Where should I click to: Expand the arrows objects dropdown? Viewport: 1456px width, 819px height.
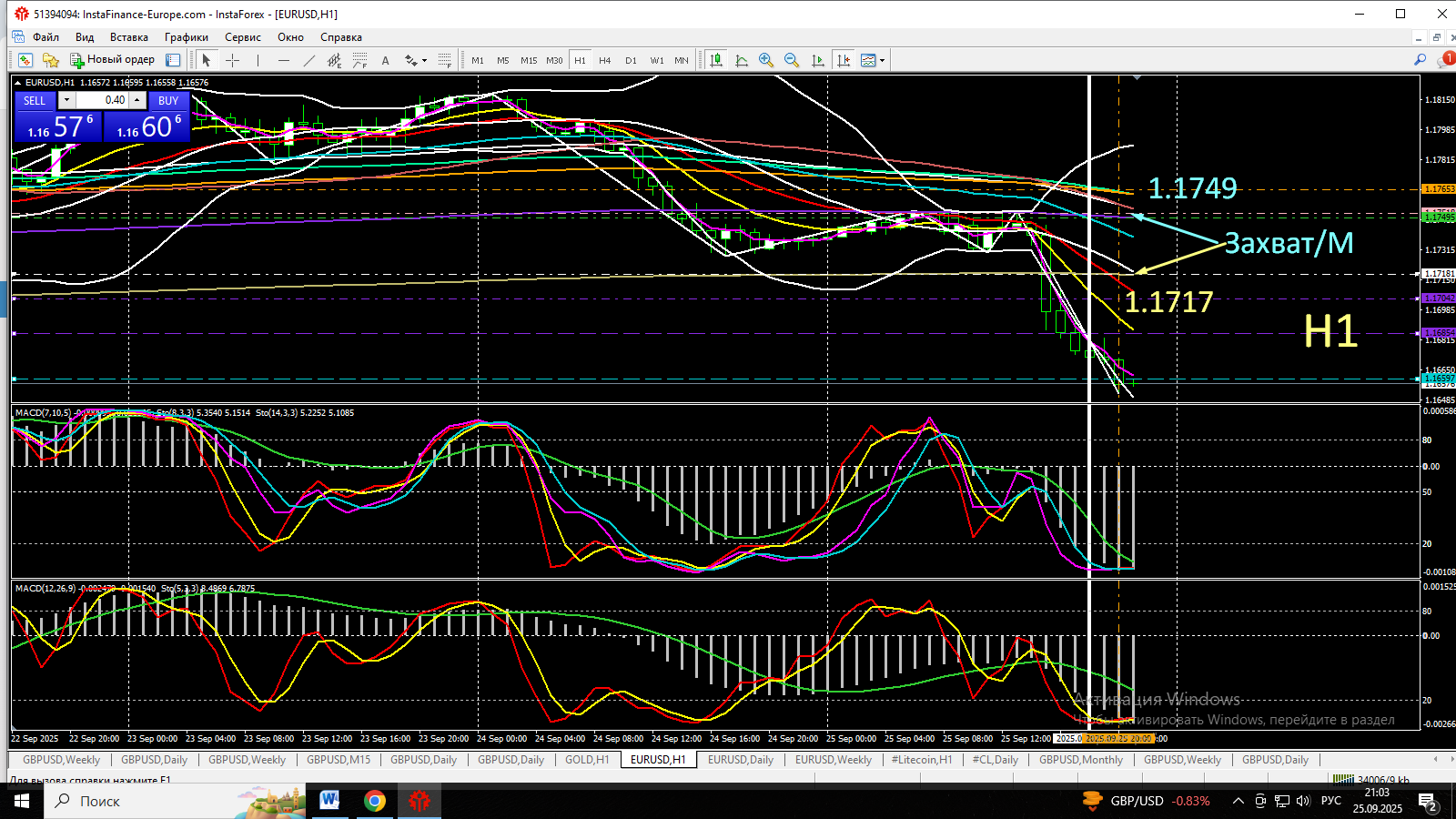tap(424, 60)
